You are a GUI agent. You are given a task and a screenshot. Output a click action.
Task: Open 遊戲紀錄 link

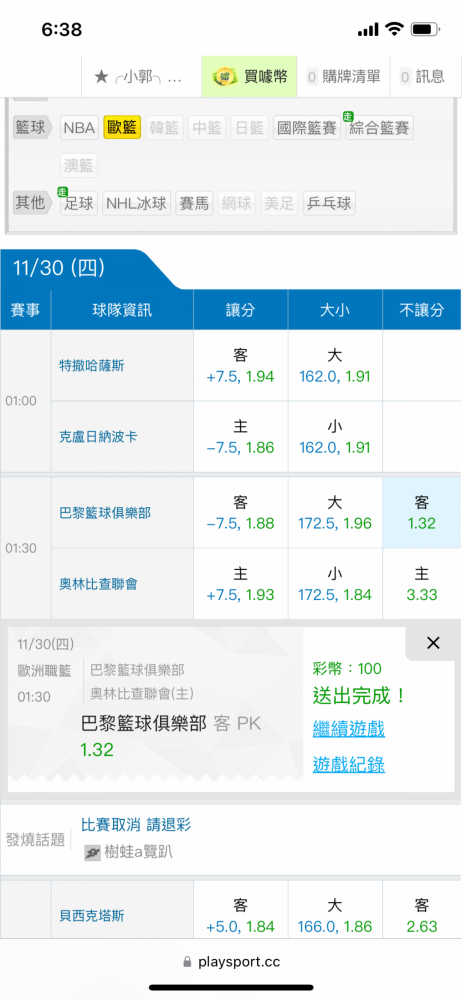(349, 764)
